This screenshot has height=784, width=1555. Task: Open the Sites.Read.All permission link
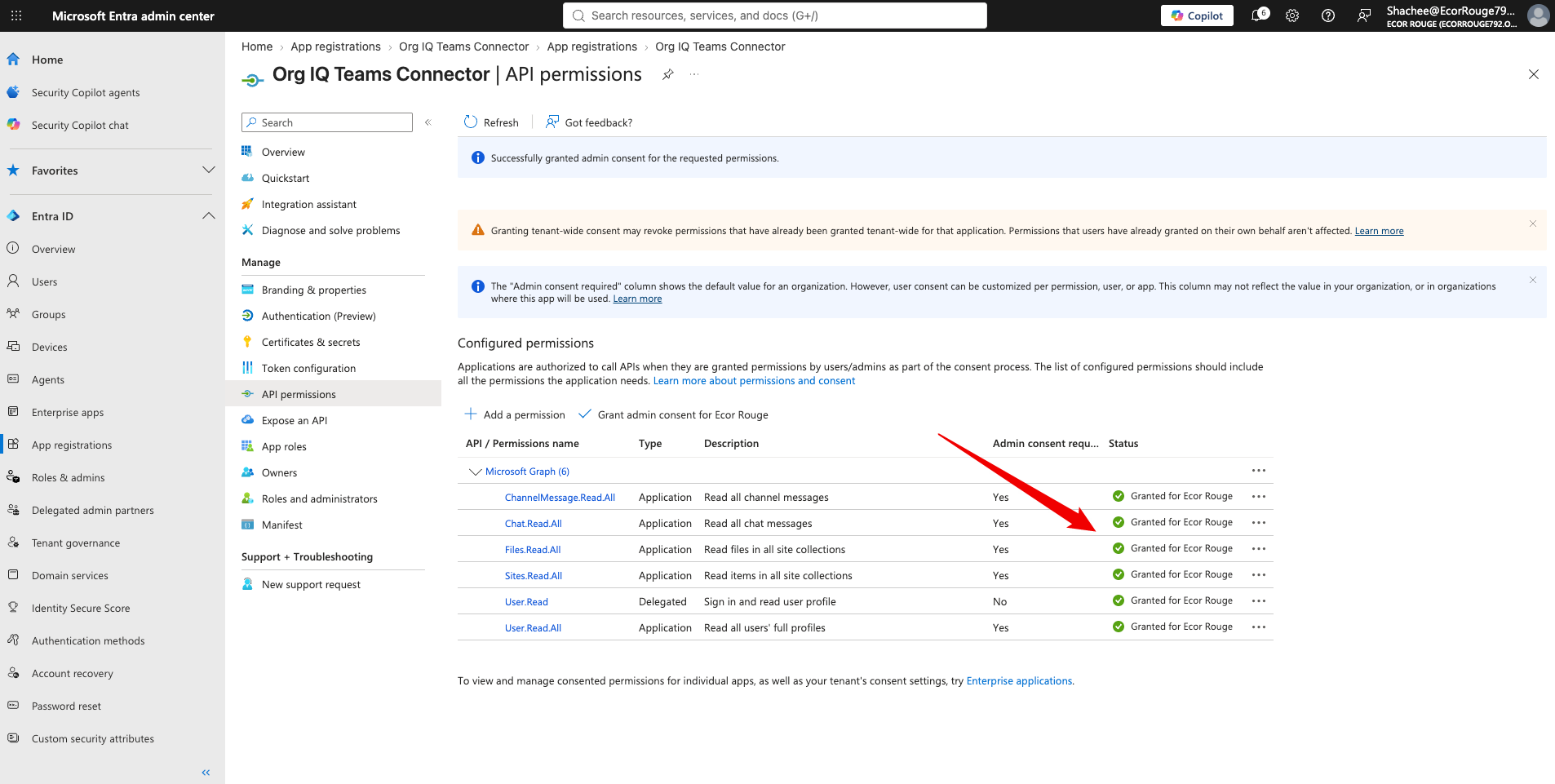pos(533,576)
